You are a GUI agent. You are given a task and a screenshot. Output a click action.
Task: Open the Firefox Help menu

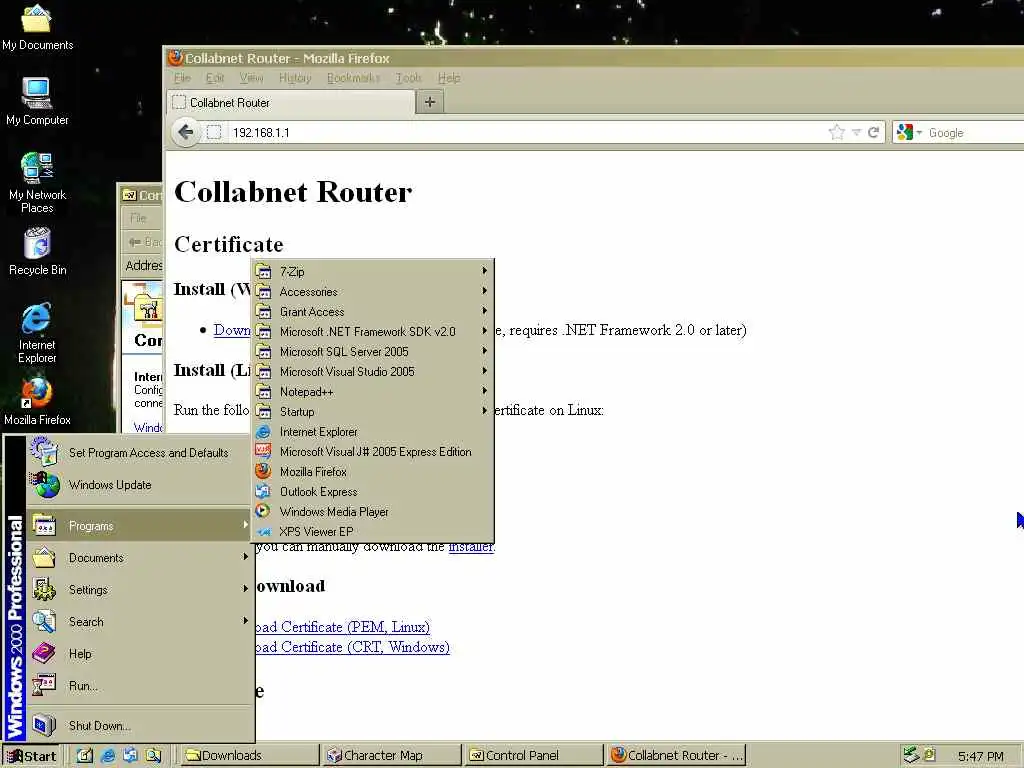tap(449, 78)
